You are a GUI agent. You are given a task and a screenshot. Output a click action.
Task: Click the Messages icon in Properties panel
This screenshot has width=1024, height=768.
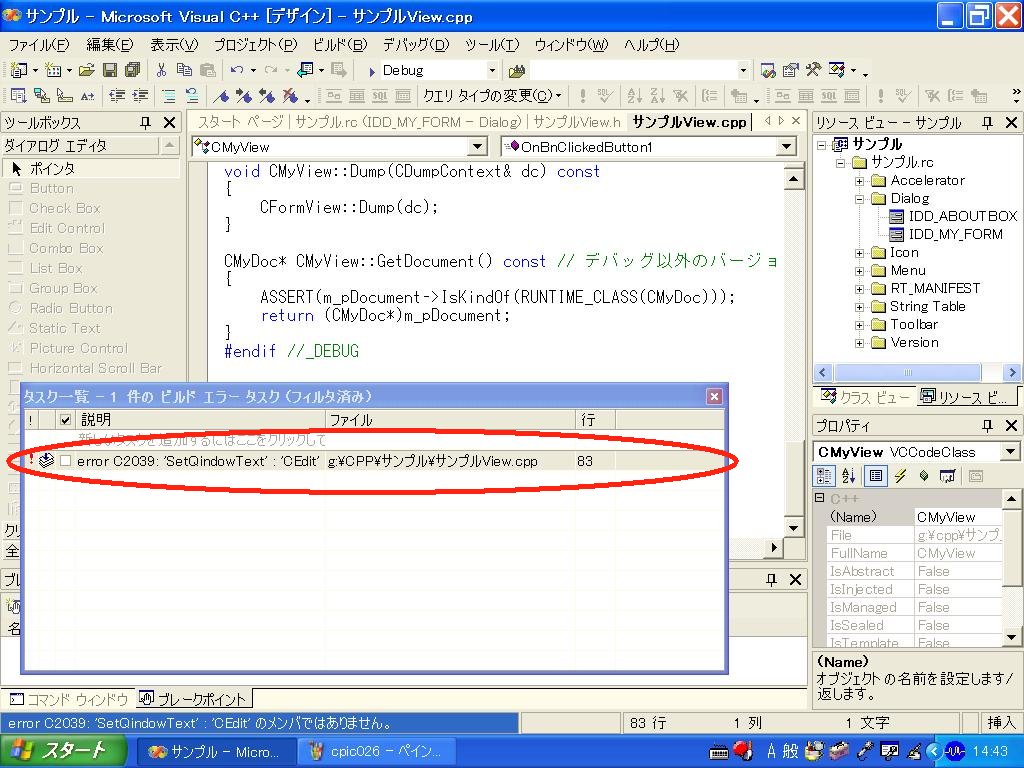click(x=924, y=476)
